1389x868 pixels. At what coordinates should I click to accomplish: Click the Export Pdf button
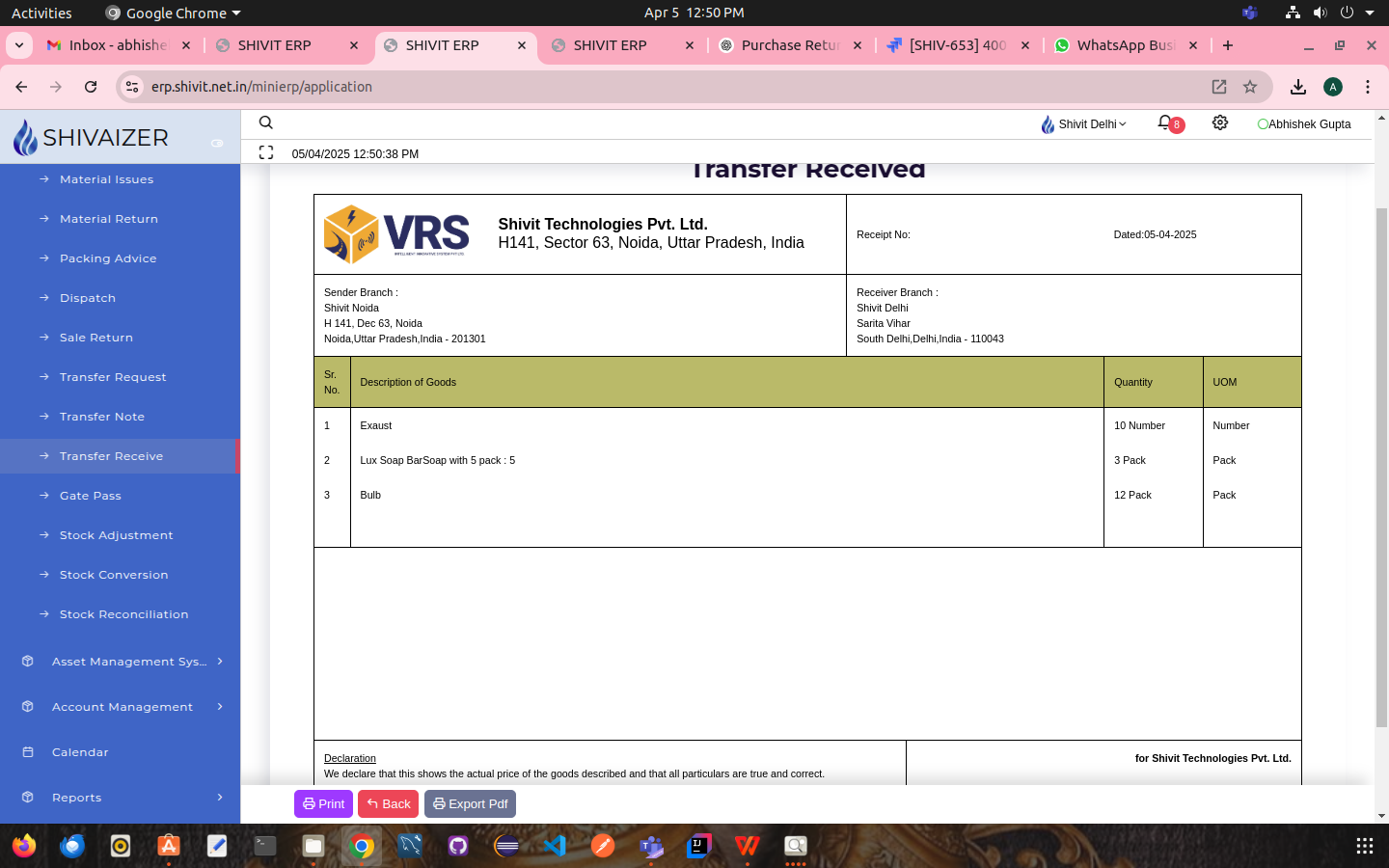pyautogui.click(x=470, y=803)
